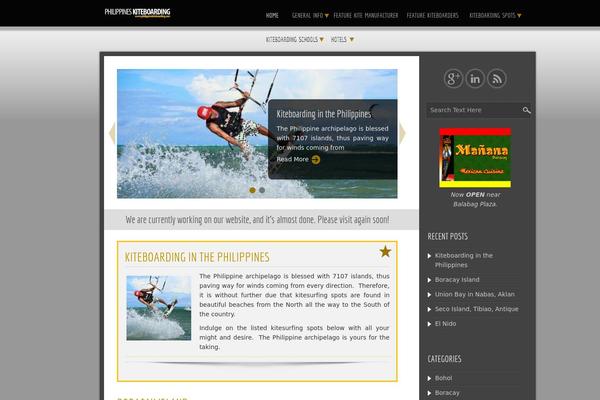This screenshot has width=600, height=400.
Task: Expand the General Info dropdown arrow
Action: tap(326, 16)
